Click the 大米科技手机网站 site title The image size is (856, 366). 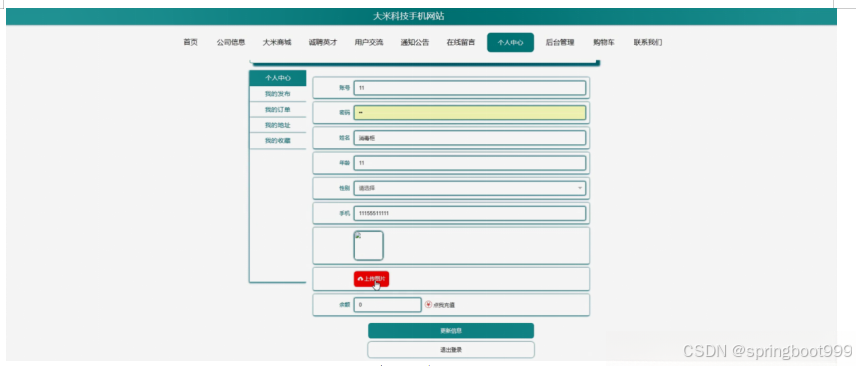point(408,16)
